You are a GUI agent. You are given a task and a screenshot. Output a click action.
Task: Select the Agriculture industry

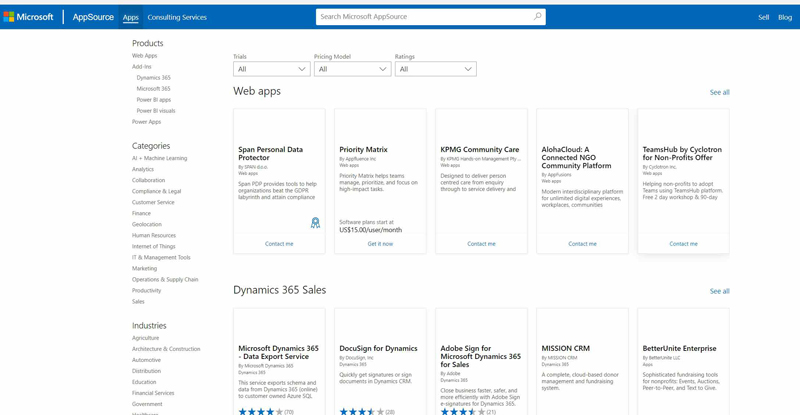pyautogui.click(x=145, y=338)
